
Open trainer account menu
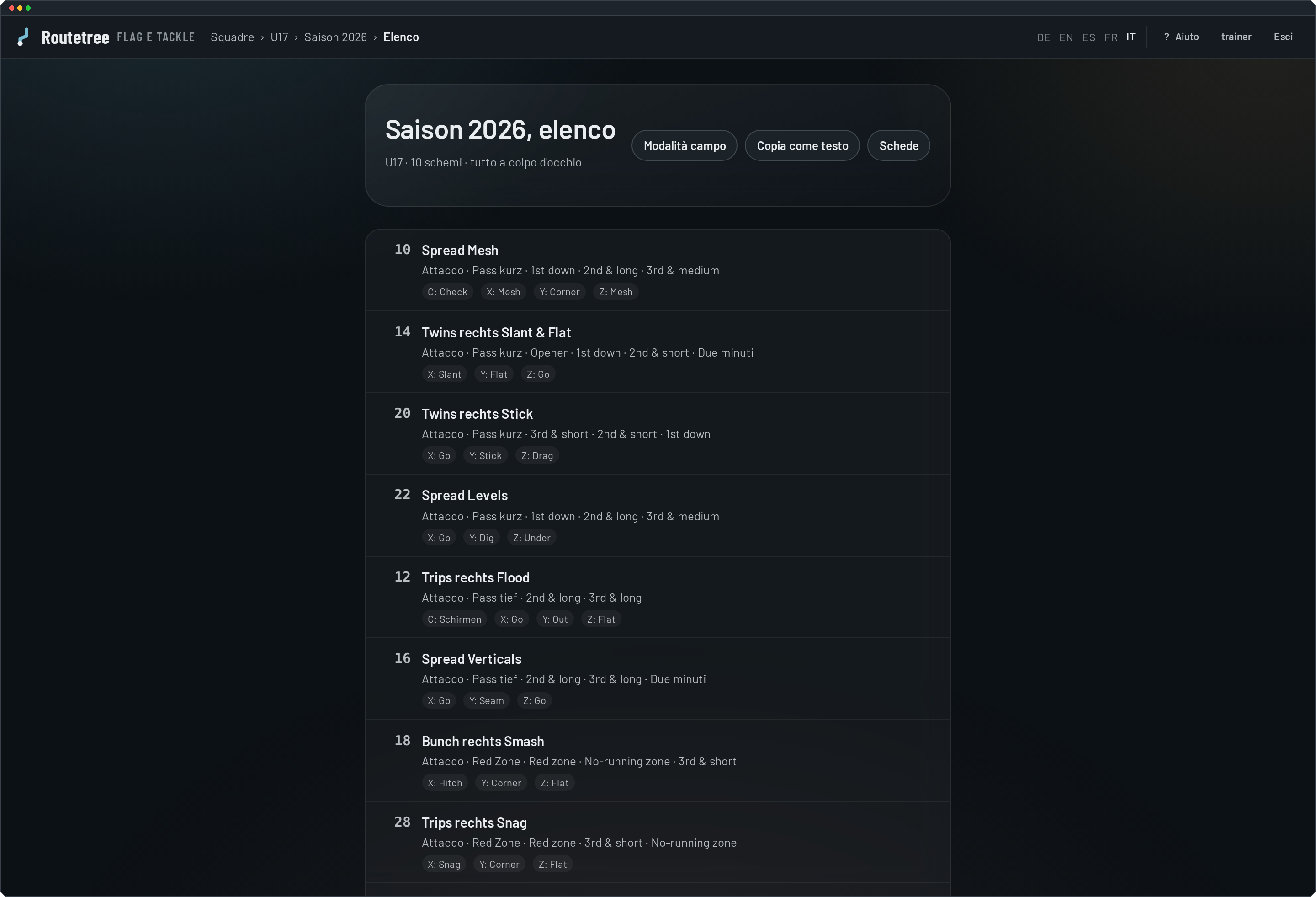coord(1236,37)
